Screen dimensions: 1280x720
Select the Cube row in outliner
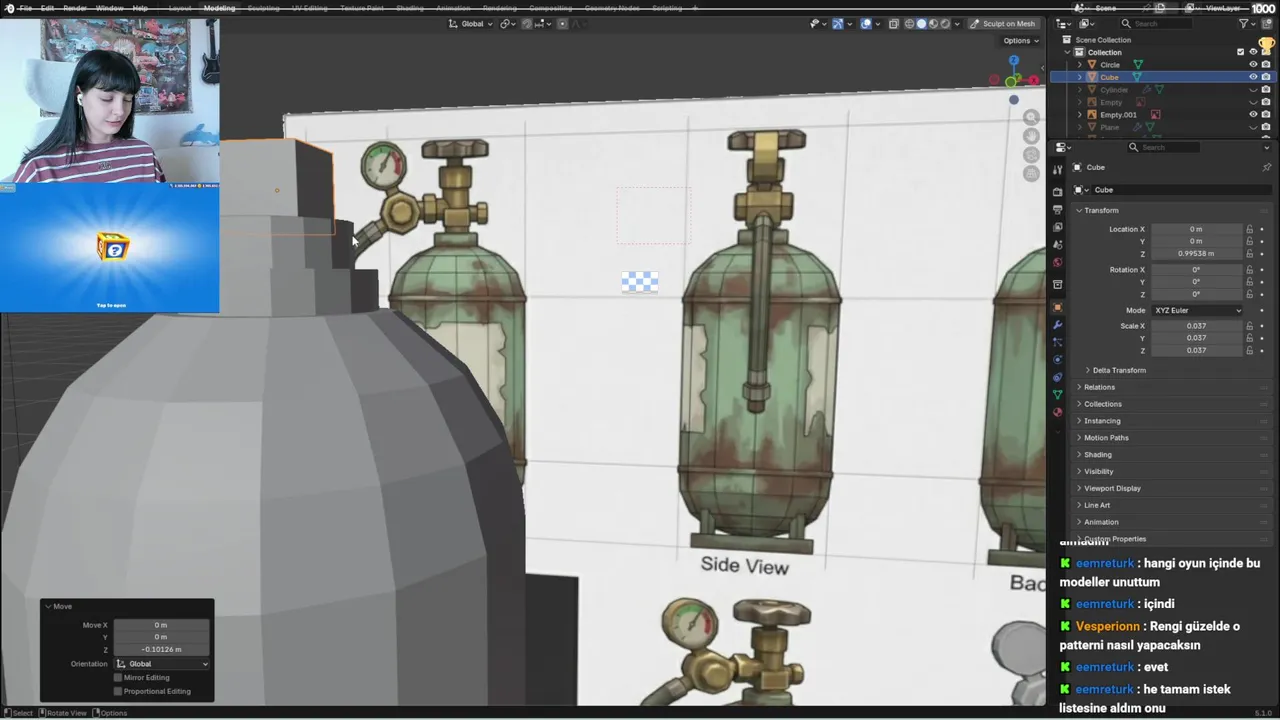[1163, 77]
